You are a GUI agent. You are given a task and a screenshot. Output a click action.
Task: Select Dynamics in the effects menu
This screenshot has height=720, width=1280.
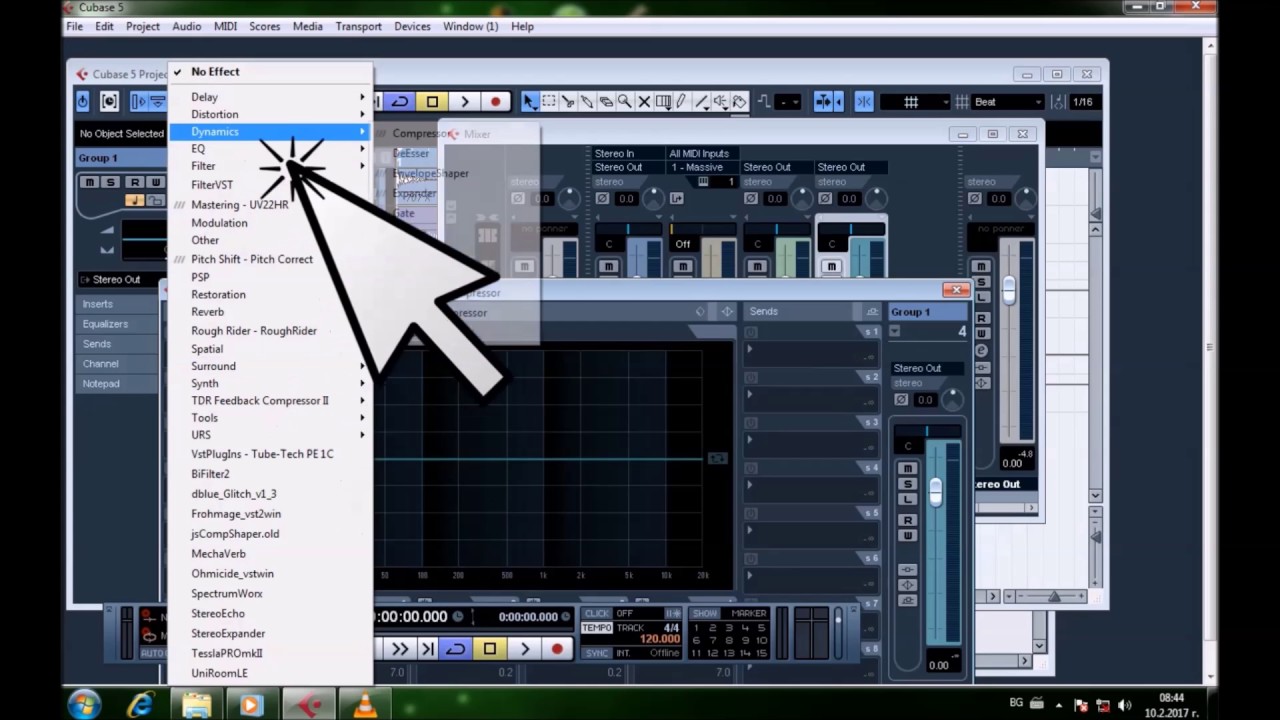(x=270, y=132)
